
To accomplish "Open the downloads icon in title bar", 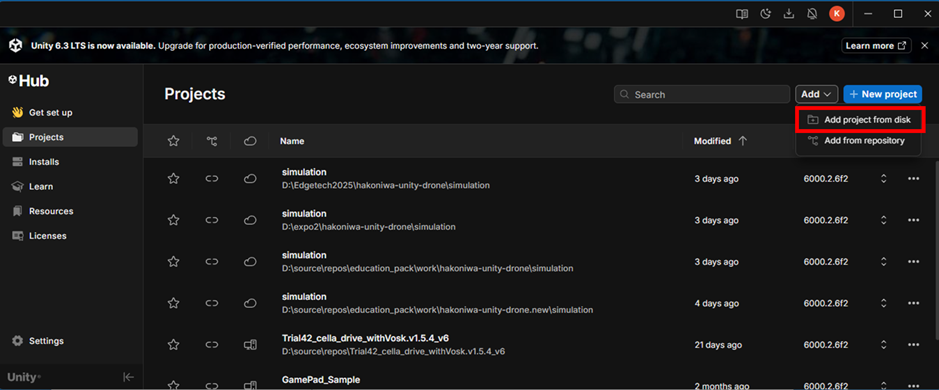I will (789, 14).
